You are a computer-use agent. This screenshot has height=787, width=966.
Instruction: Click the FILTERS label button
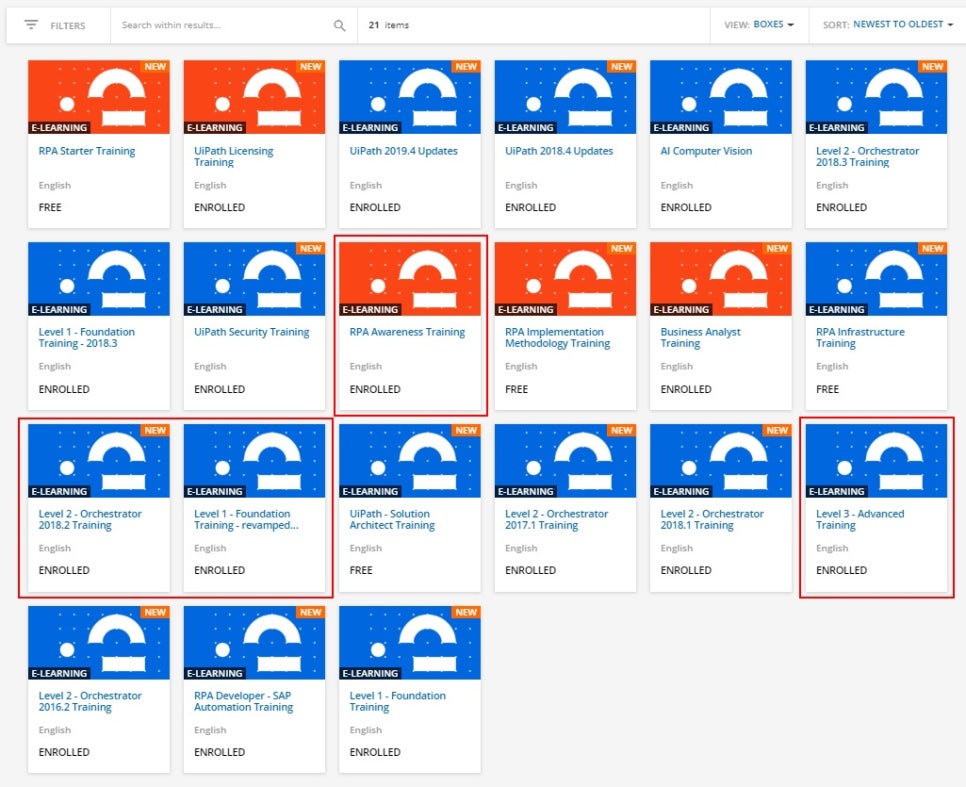[68, 26]
